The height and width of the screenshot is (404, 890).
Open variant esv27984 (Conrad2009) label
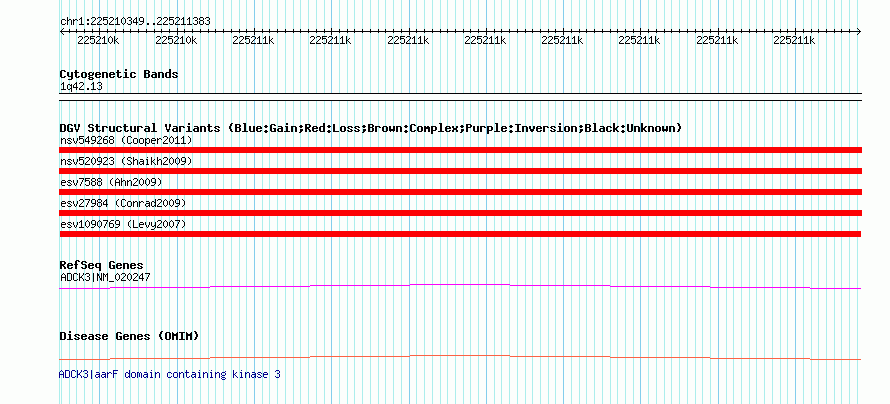123,203
